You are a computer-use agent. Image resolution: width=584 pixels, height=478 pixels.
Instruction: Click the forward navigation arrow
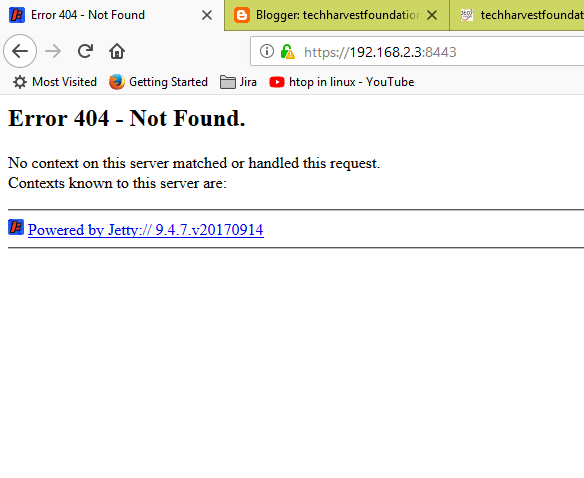click(x=53, y=51)
